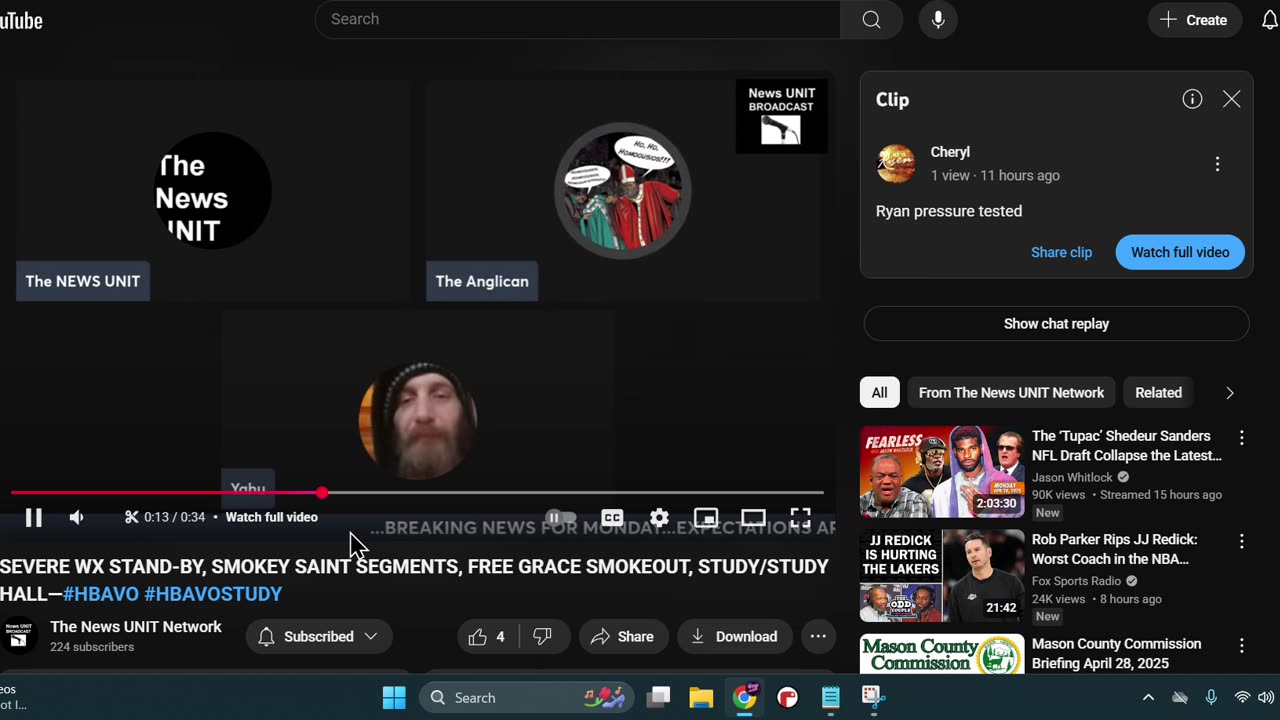Click Windows taskbar search box

pos(527,697)
